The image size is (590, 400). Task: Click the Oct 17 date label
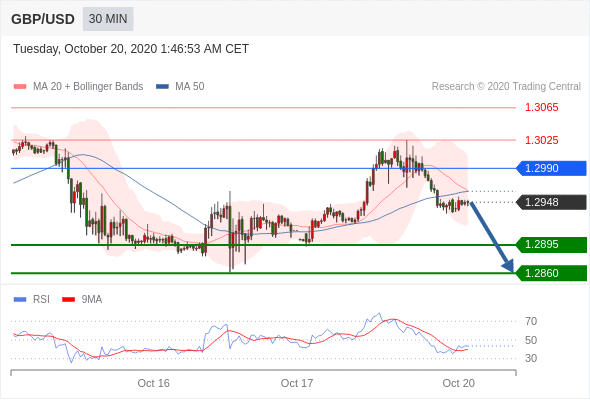(297, 383)
